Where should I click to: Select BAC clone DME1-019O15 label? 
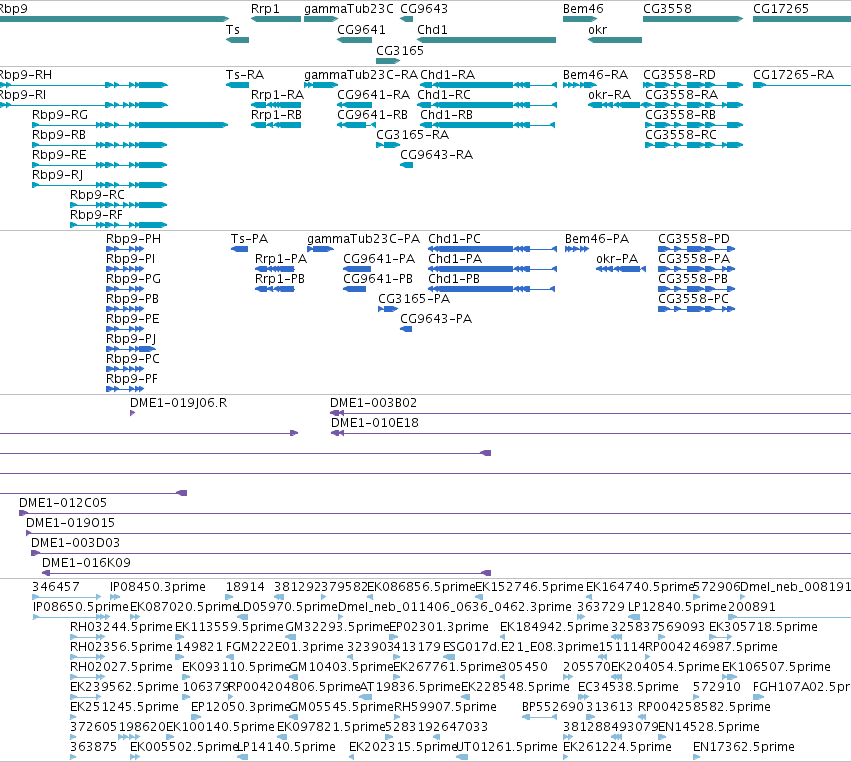point(71,523)
